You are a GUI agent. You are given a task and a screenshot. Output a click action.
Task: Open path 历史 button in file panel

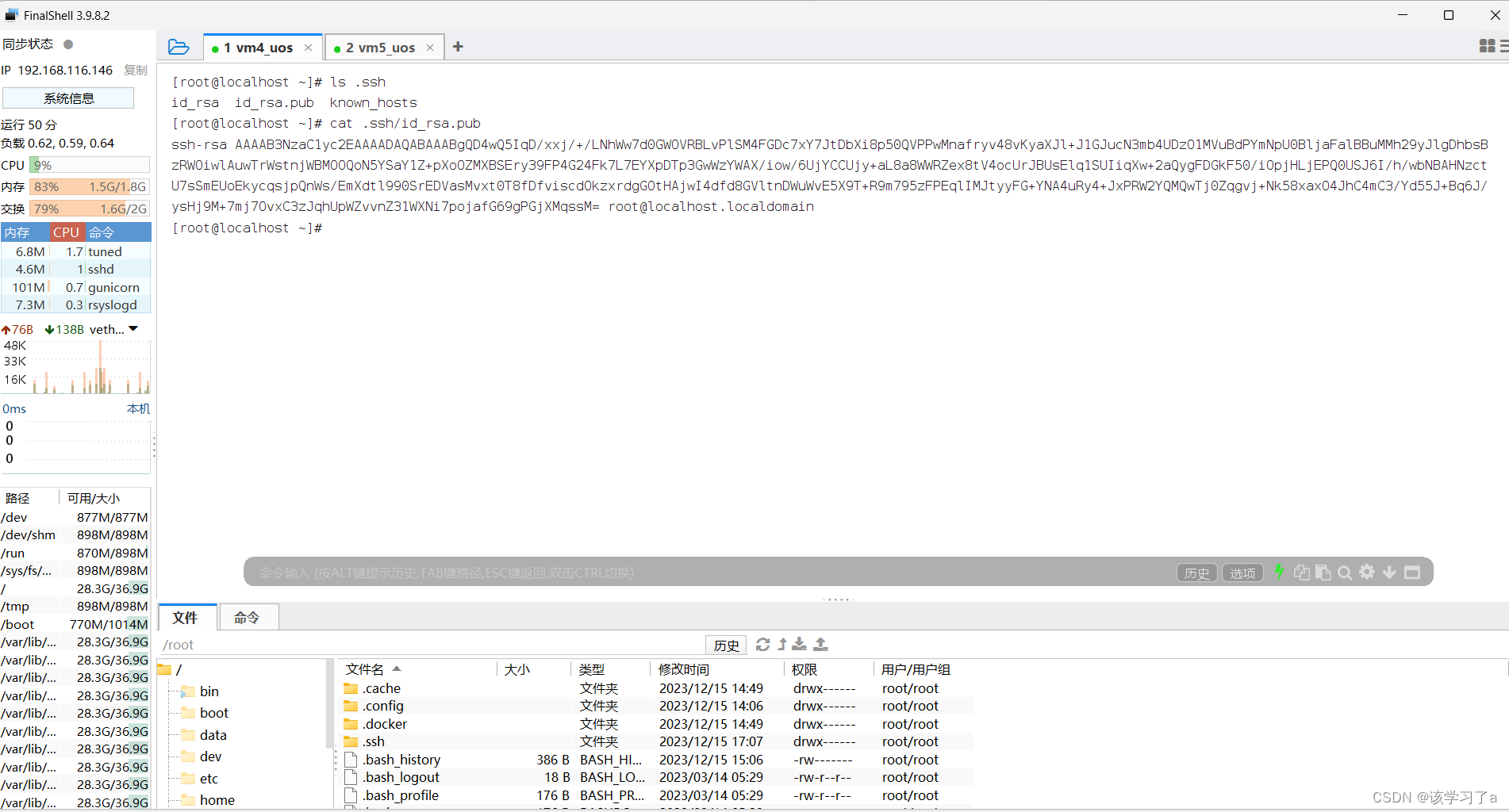726,645
